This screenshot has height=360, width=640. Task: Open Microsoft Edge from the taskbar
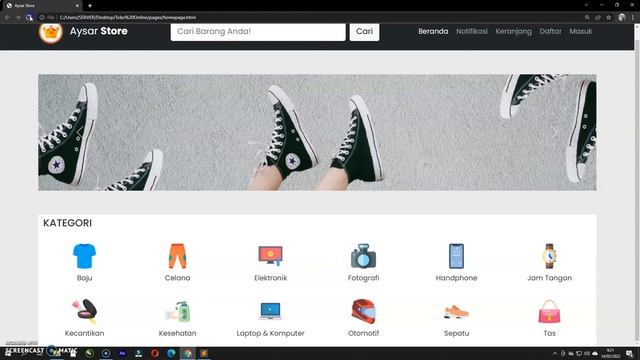[171, 353]
